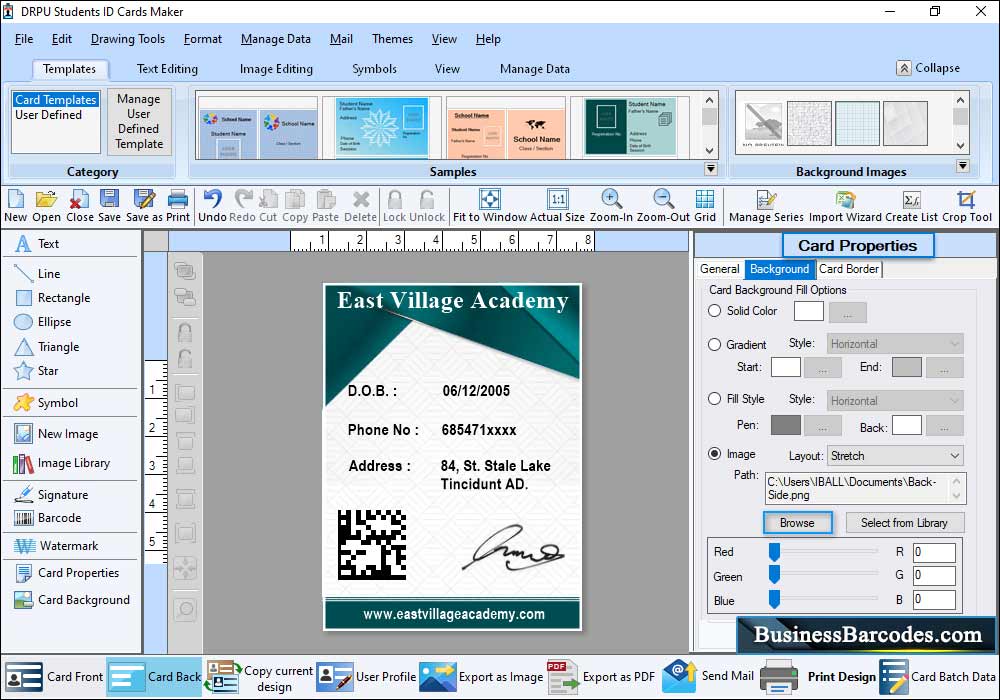The width and height of the screenshot is (1000, 700).
Task: Click the Blue value input field
Action: [934, 599]
